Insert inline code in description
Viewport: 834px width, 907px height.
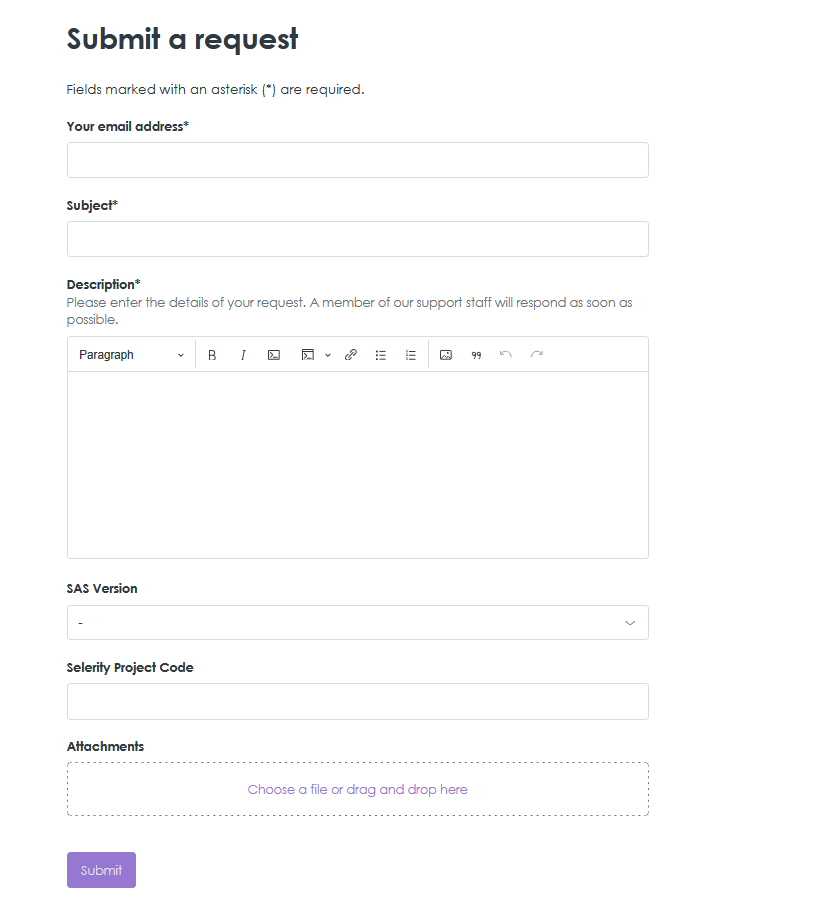[x=274, y=355]
